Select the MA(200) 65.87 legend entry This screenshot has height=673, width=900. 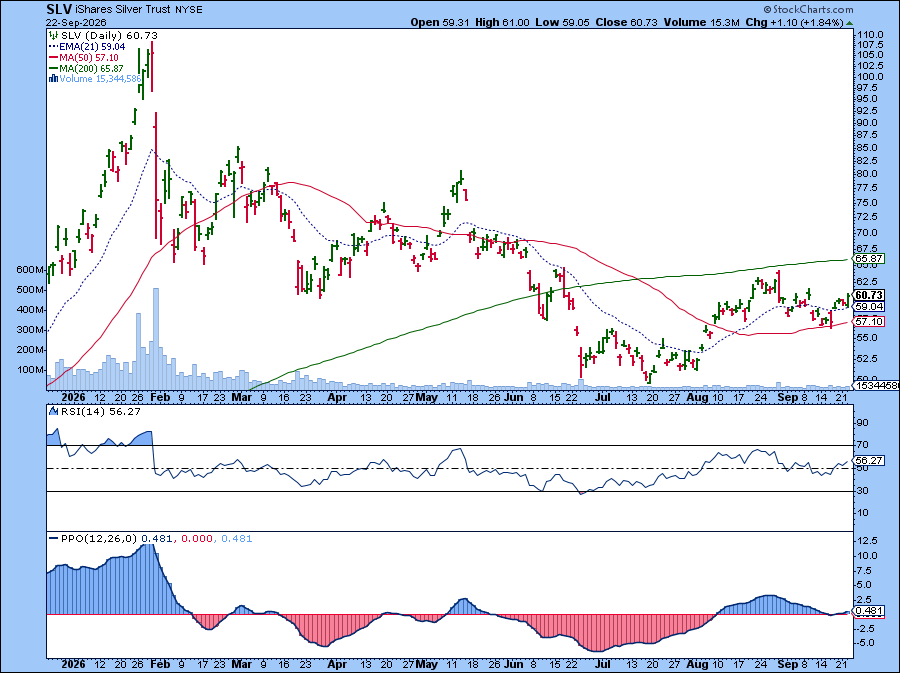[91, 68]
